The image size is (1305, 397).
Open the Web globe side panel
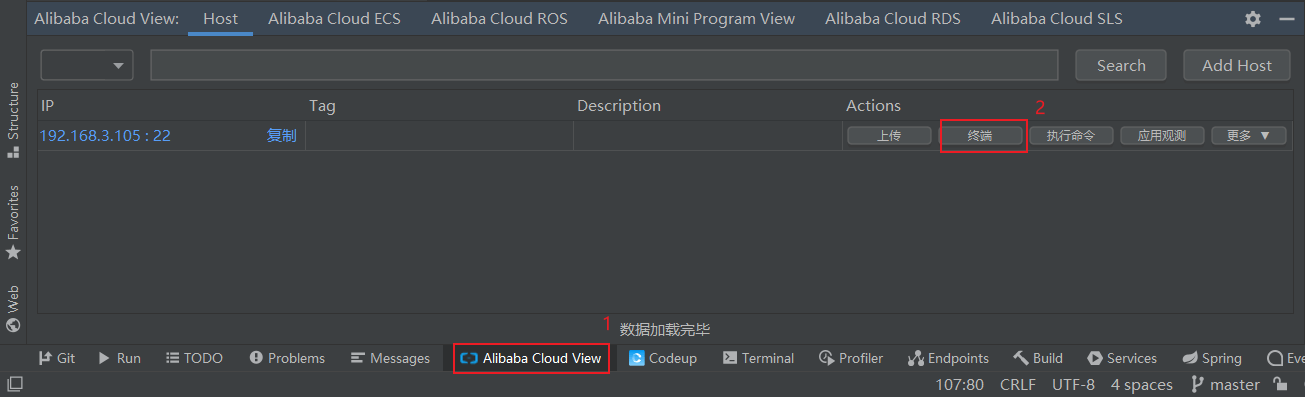(13, 308)
